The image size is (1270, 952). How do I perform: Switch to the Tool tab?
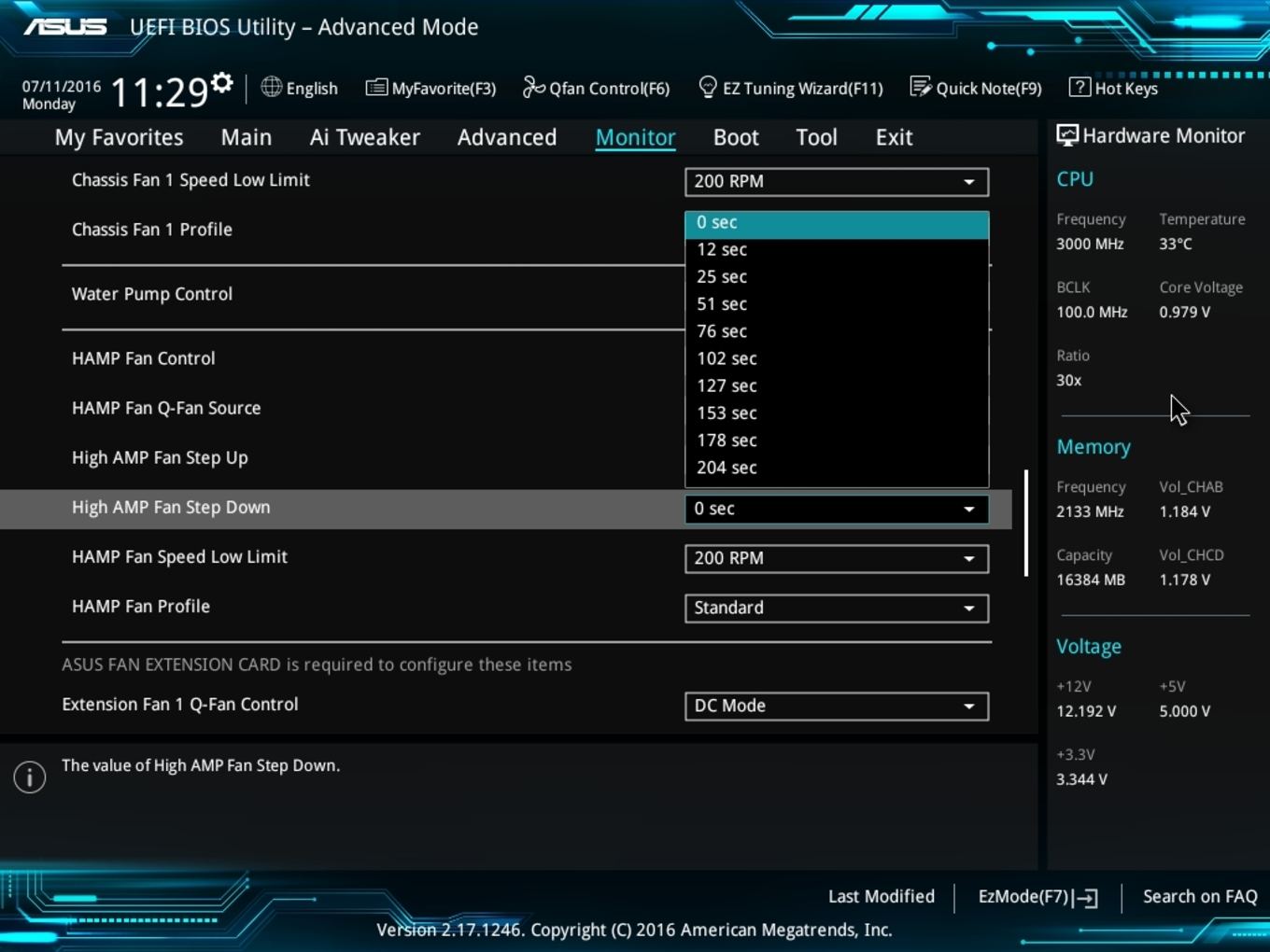(x=816, y=137)
